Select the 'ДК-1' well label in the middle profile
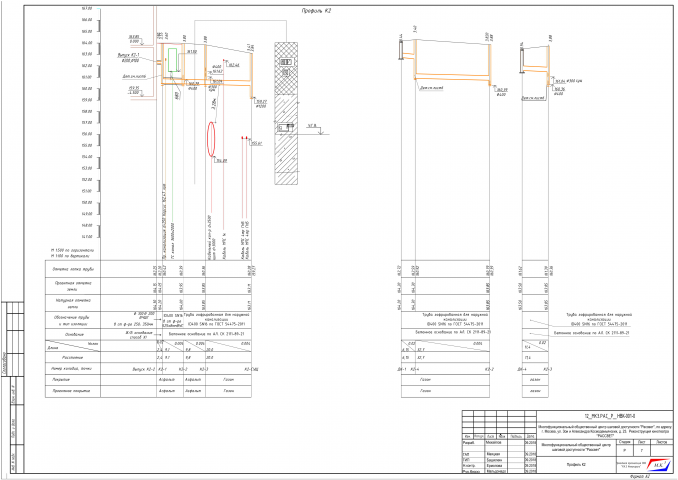Viewport: 678px width, 480px height. pos(402,369)
